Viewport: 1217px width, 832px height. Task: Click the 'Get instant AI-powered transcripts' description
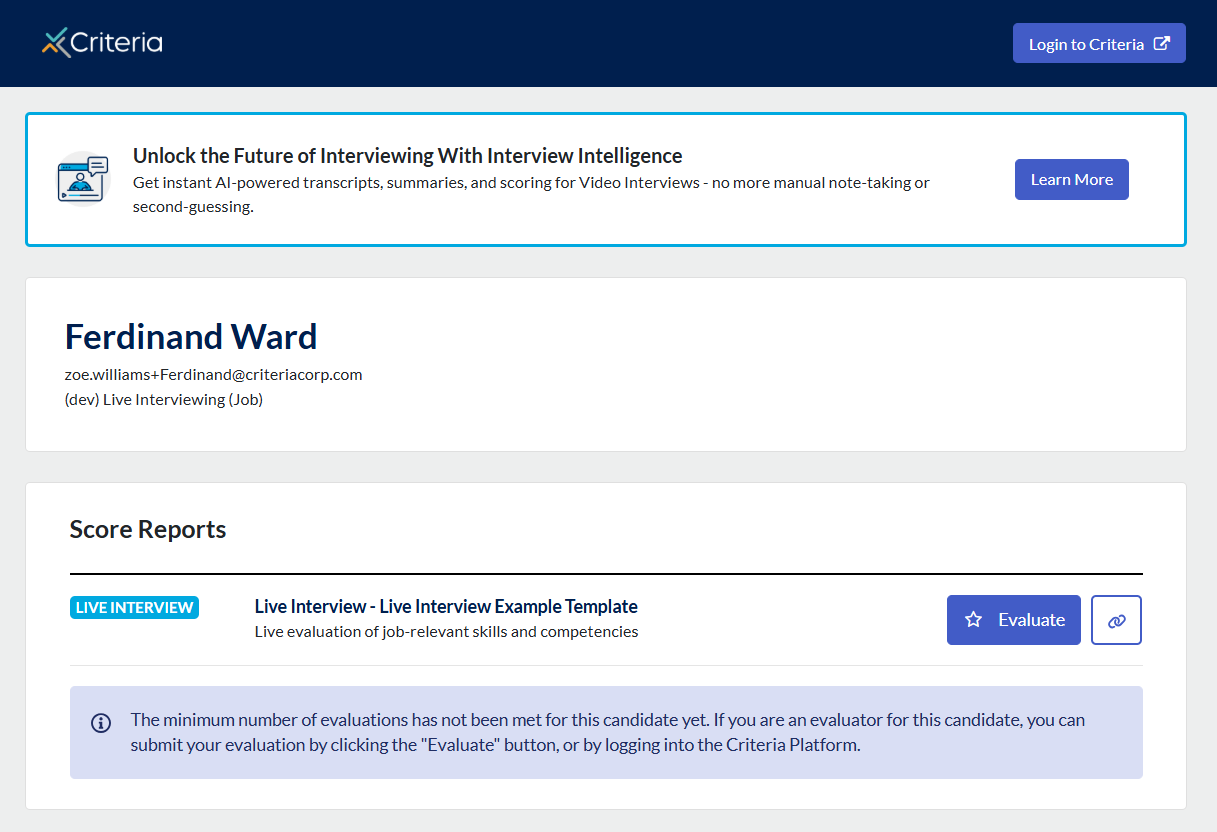(x=531, y=195)
